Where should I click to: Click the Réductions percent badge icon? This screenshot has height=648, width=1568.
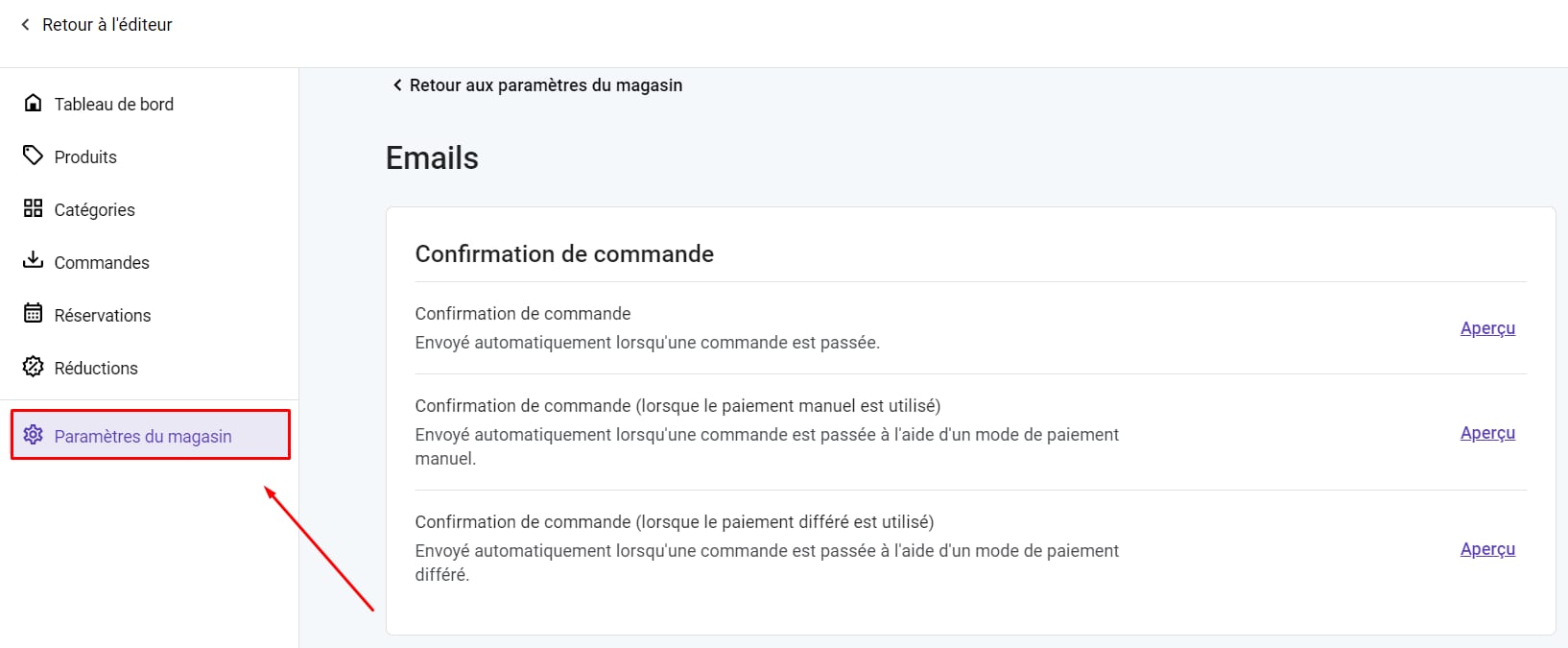point(33,367)
